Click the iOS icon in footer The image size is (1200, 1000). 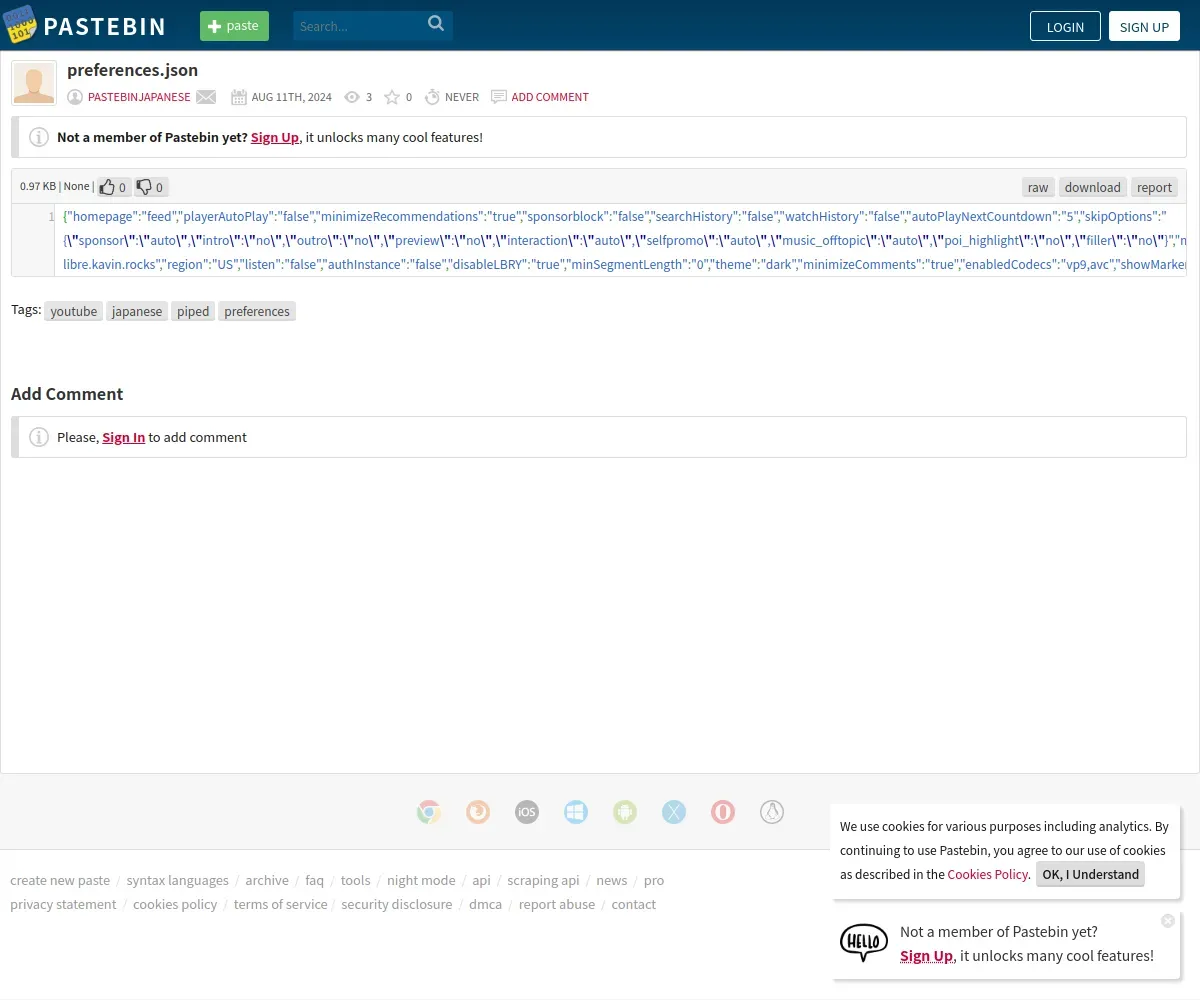click(527, 812)
